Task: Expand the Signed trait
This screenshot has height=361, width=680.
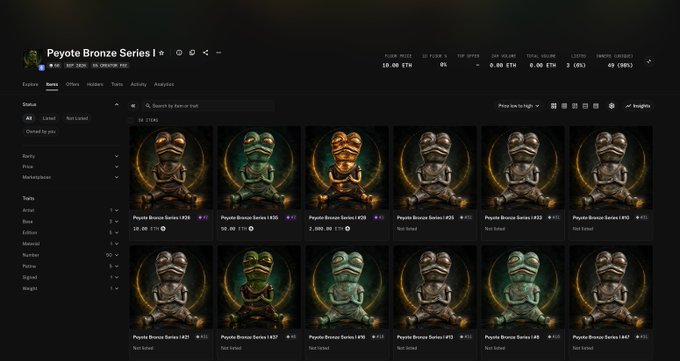Action: (x=70, y=278)
